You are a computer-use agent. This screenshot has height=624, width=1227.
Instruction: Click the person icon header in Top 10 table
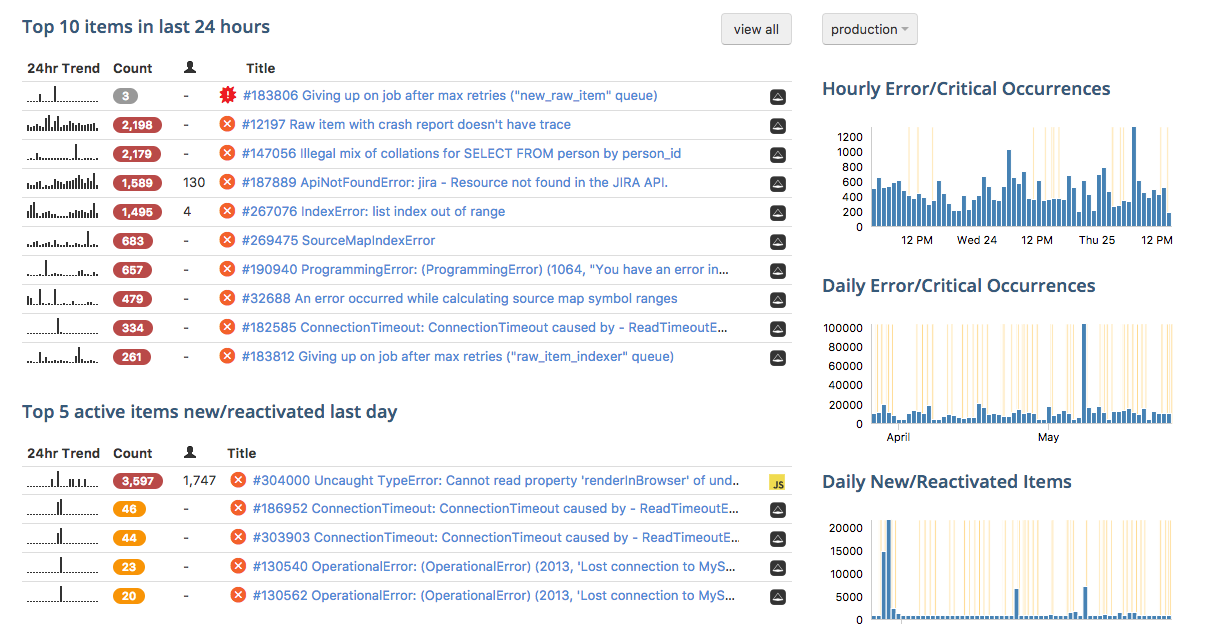click(x=190, y=68)
